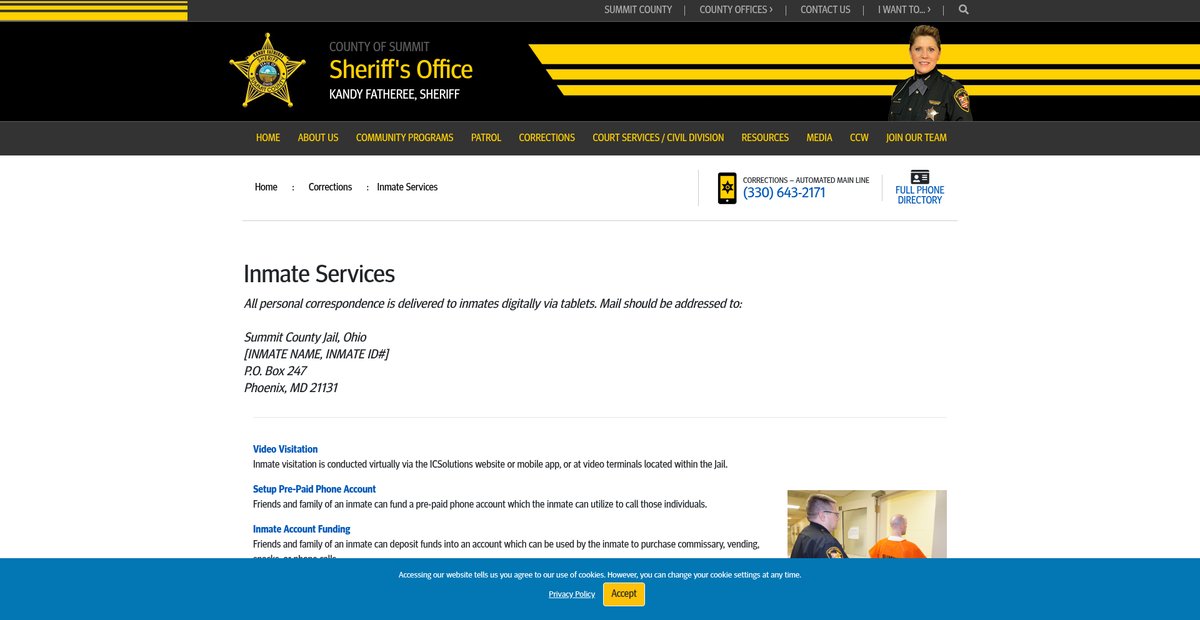Viewport: 1200px width, 620px height.
Task: Click the 'P.O. Box 247' address line
Action: coord(275,371)
